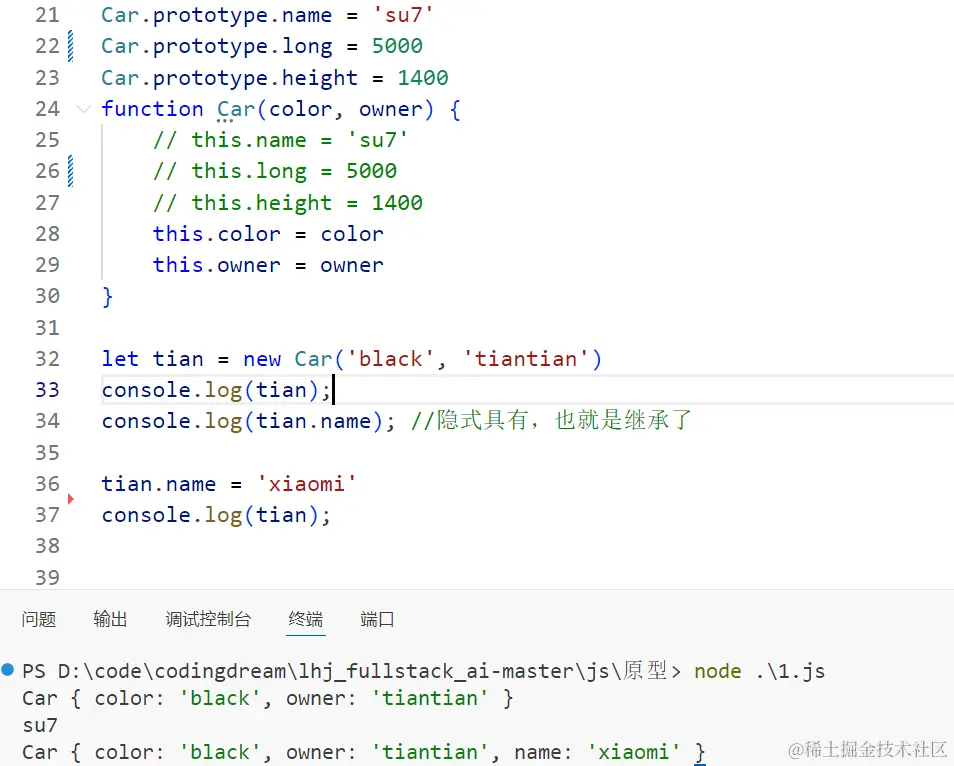
Task: Switch to the 输出 tab
Action: point(110,619)
